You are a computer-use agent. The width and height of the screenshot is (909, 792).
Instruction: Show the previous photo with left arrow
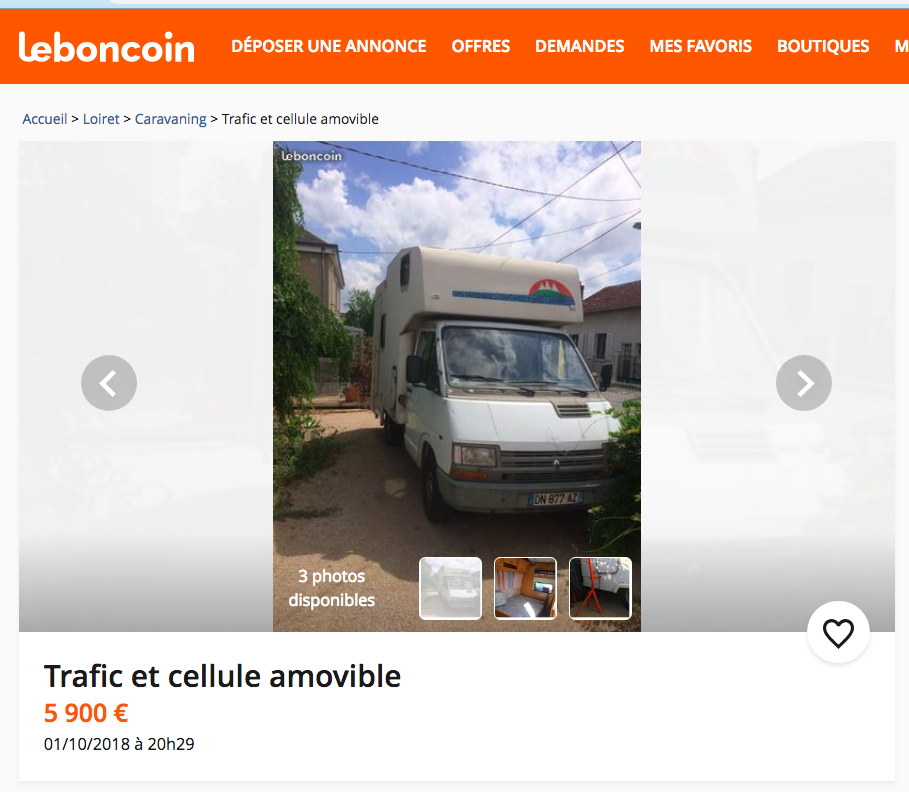[109, 383]
